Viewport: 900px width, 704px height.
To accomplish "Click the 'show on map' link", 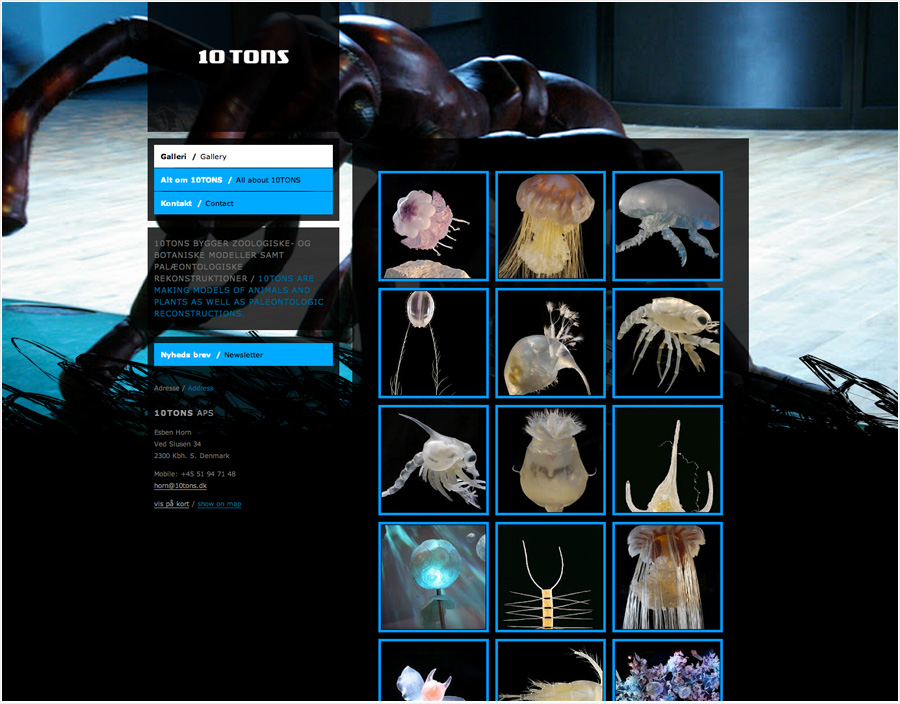I will pyautogui.click(x=219, y=504).
